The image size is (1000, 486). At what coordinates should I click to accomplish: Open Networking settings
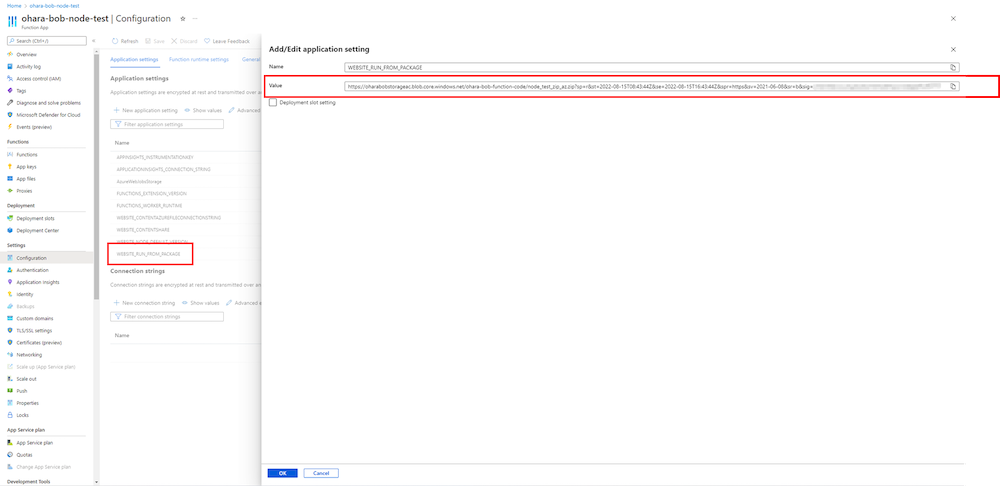[x=29, y=355]
